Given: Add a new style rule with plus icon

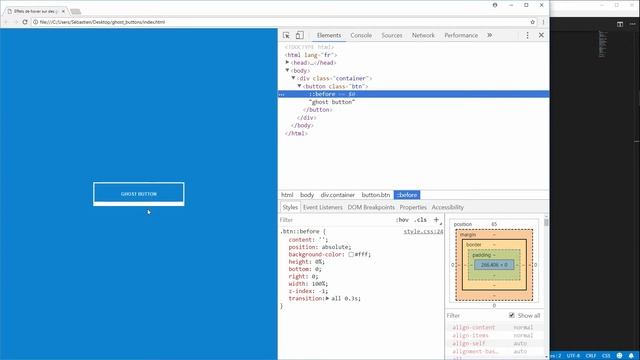Looking at the screenshot, I should (436, 220).
